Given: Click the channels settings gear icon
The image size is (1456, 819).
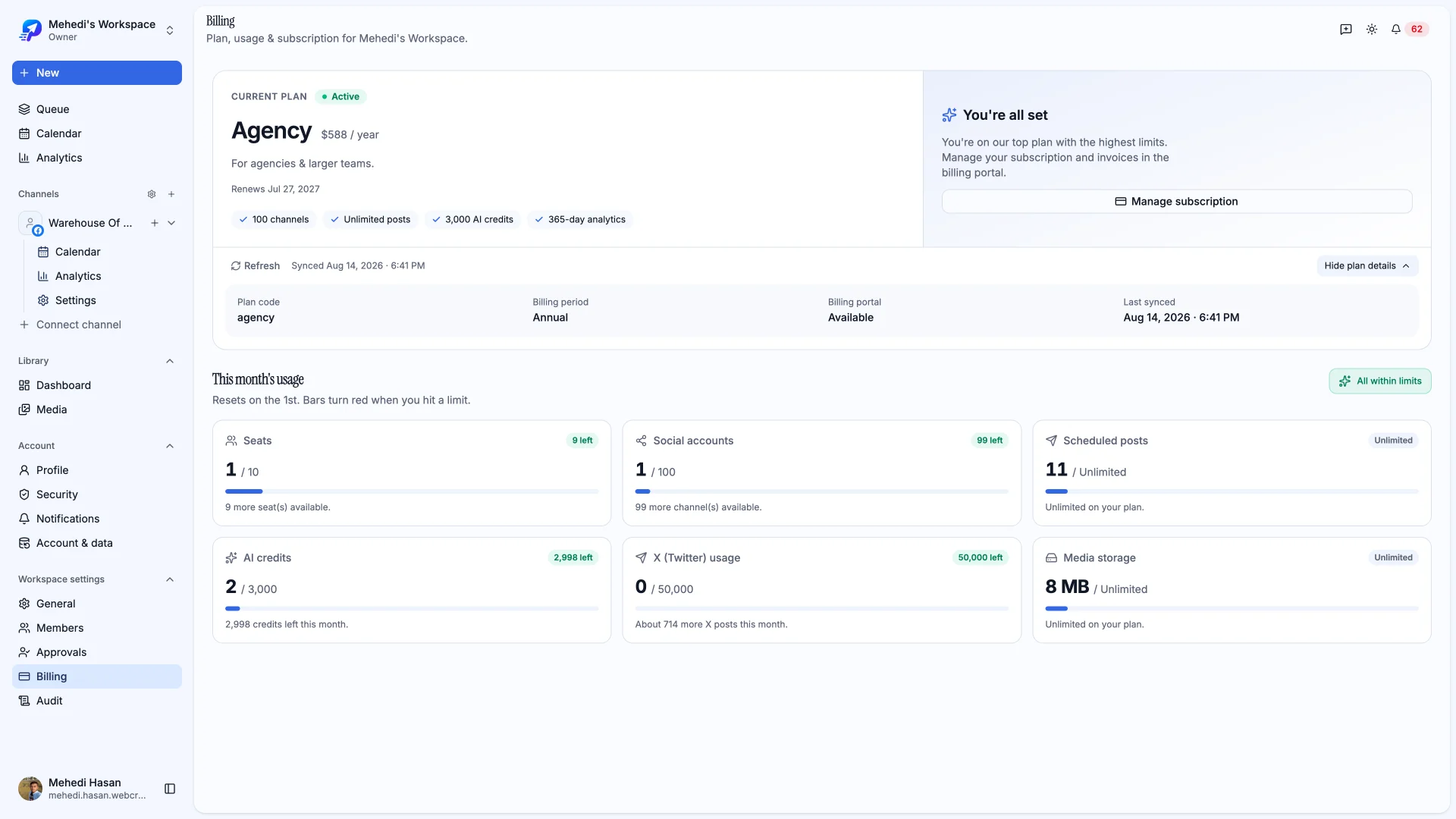Looking at the screenshot, I should pyautogui.click(x=152, y=194).
